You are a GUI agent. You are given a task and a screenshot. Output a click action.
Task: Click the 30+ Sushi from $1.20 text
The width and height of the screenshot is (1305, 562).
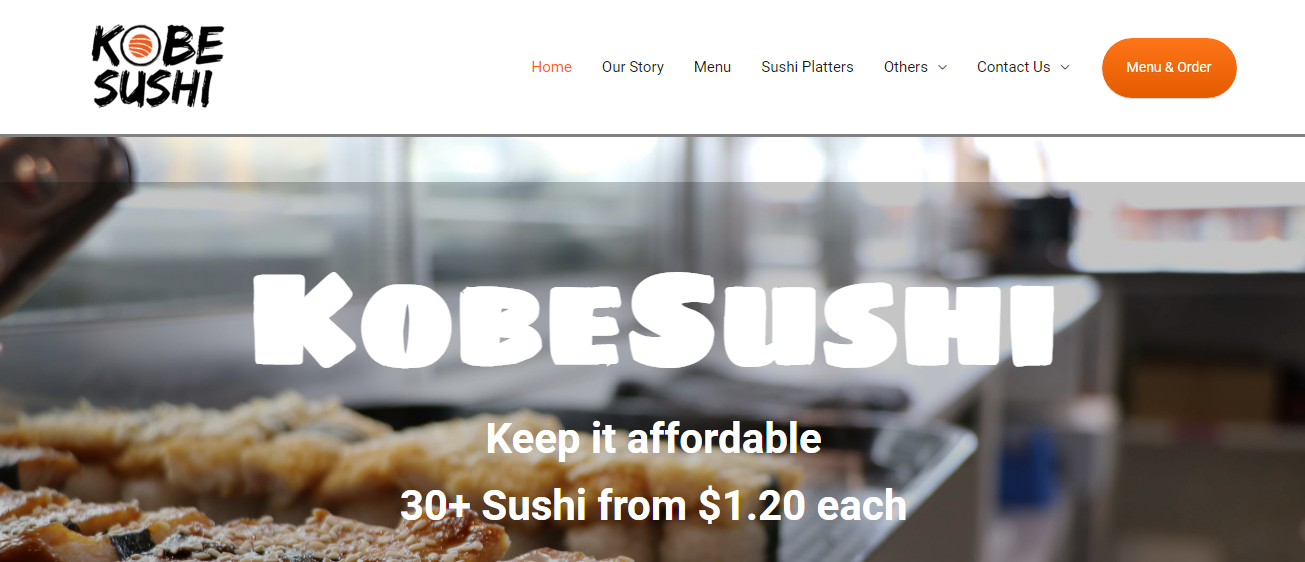pos(653,505)
